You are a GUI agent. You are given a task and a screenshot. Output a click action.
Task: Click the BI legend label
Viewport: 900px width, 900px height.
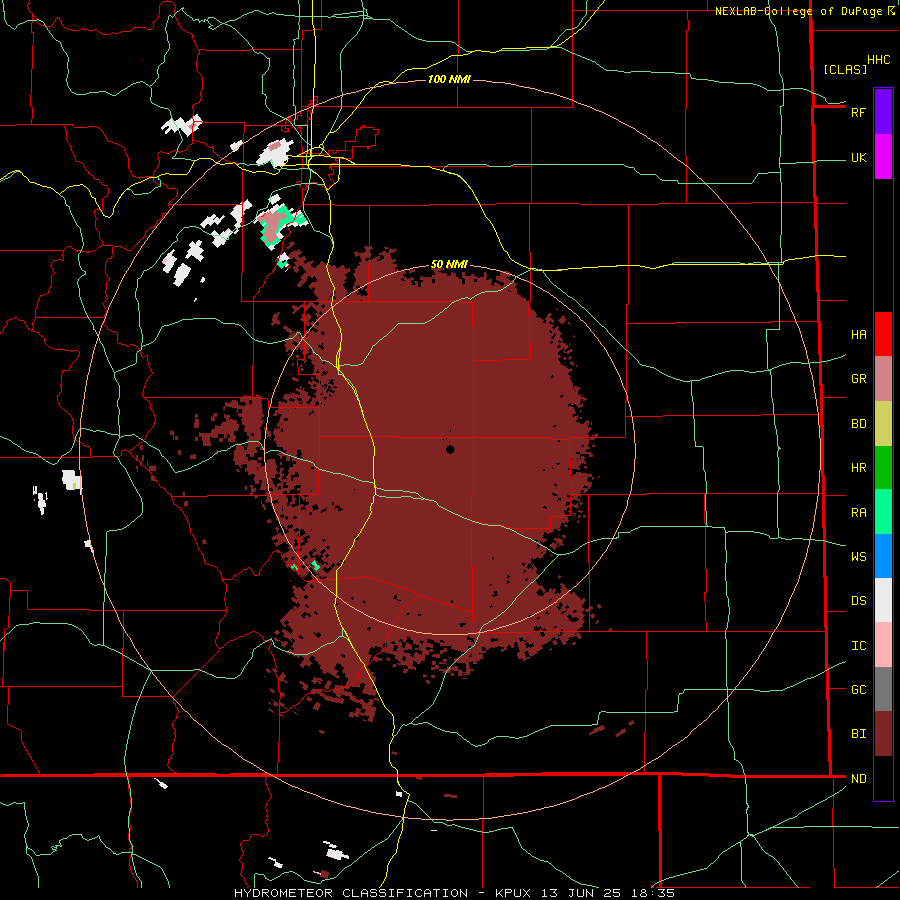point(858,734)
